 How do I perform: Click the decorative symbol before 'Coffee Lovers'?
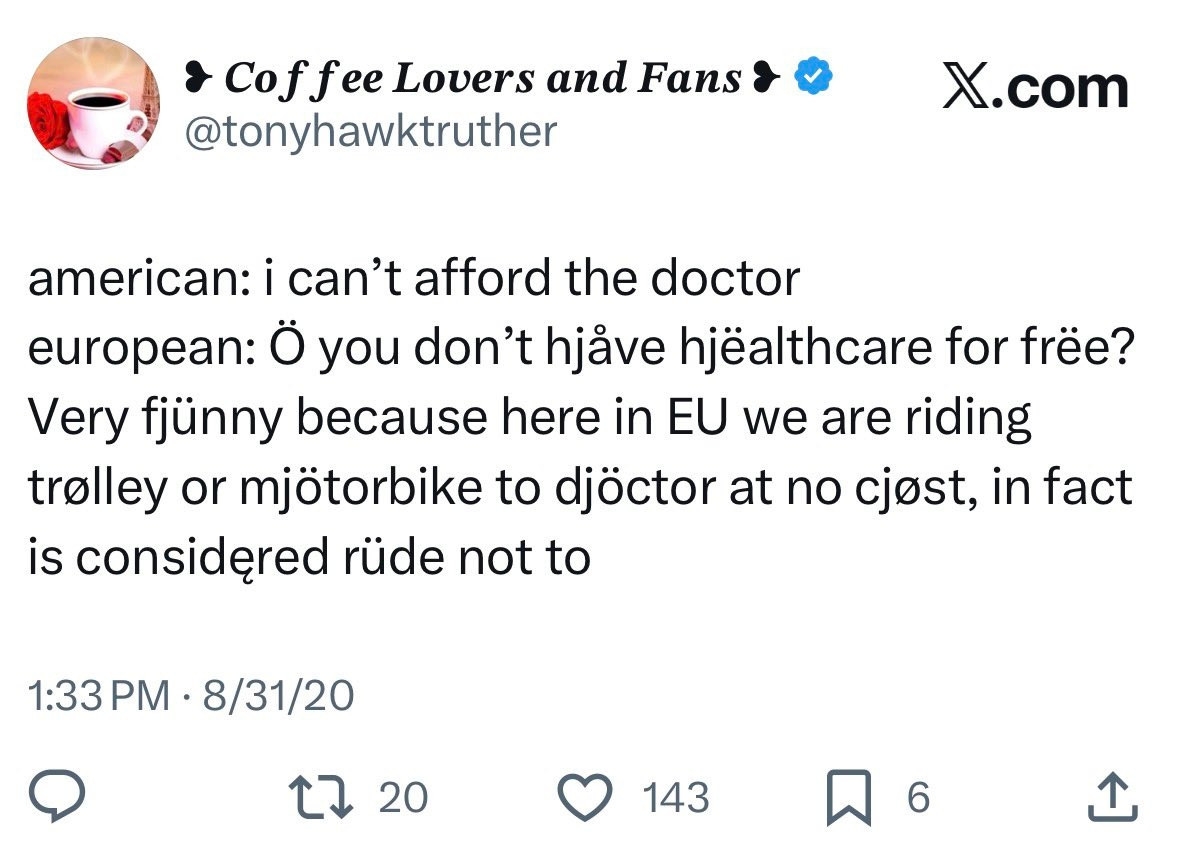[x=196, y=77]
